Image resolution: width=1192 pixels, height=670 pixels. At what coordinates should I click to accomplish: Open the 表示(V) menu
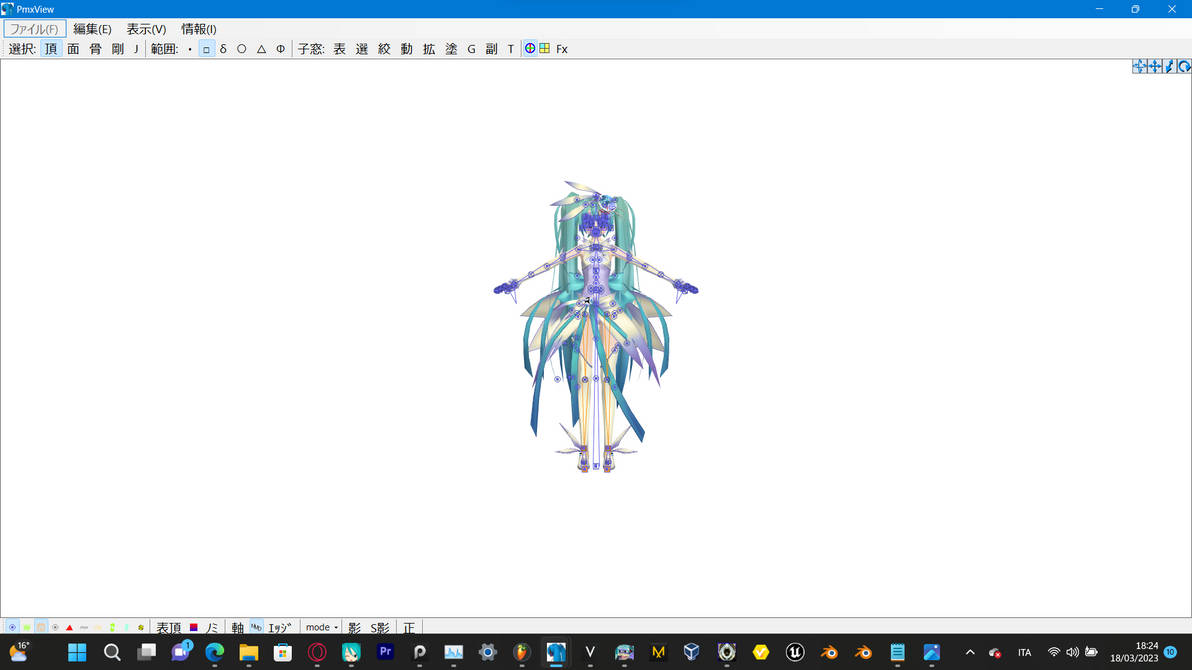[x=146, y=29]
